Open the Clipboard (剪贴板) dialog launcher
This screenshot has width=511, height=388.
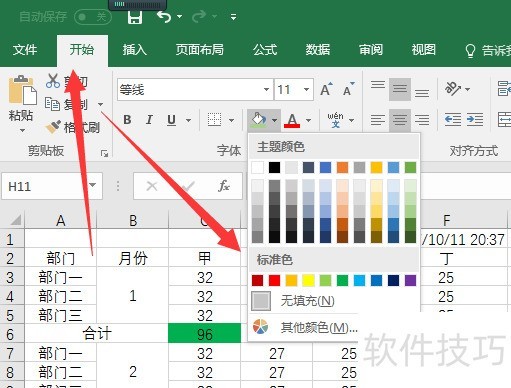pyautogui.click(x=104, y=153)
